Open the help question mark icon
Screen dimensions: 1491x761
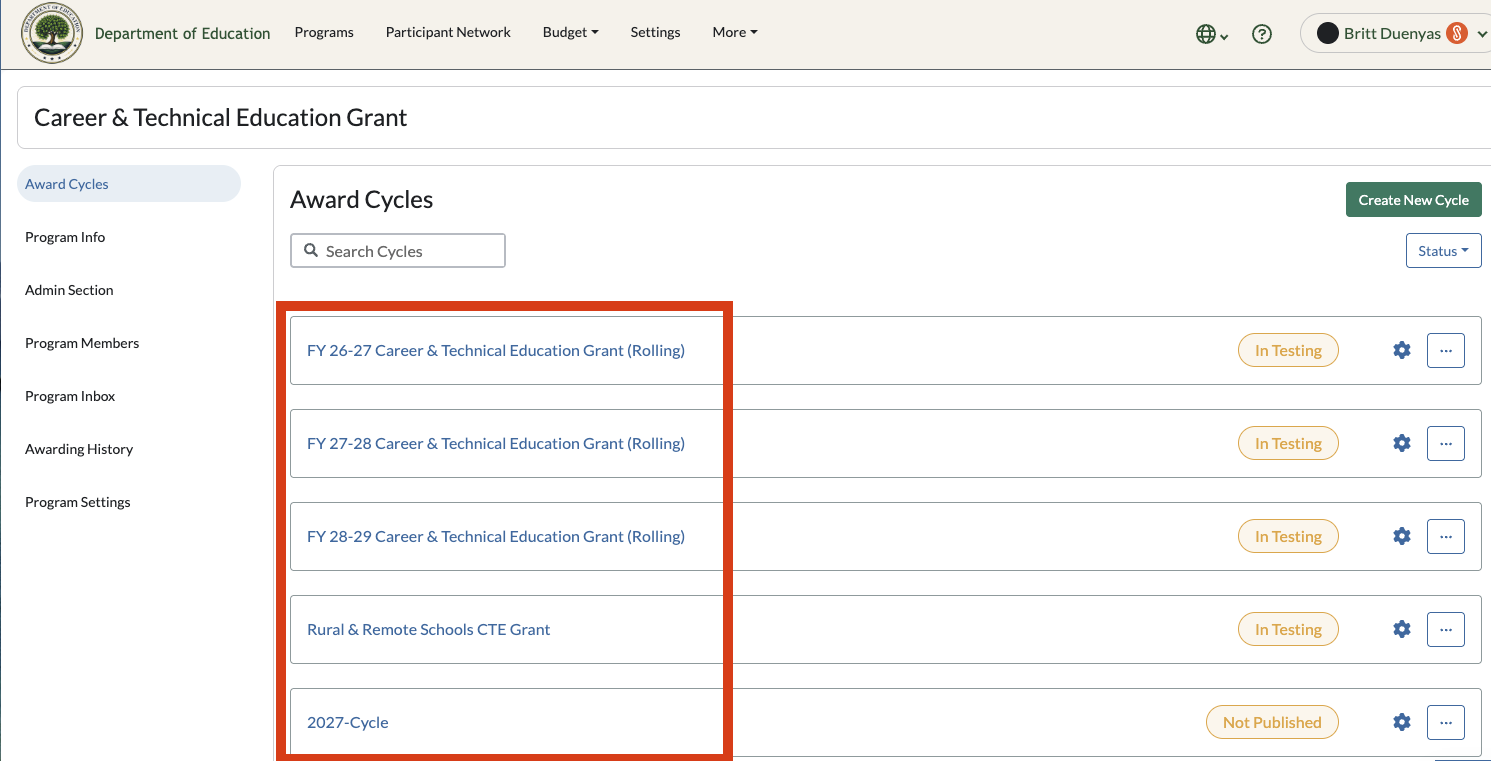coord(1262,34)
